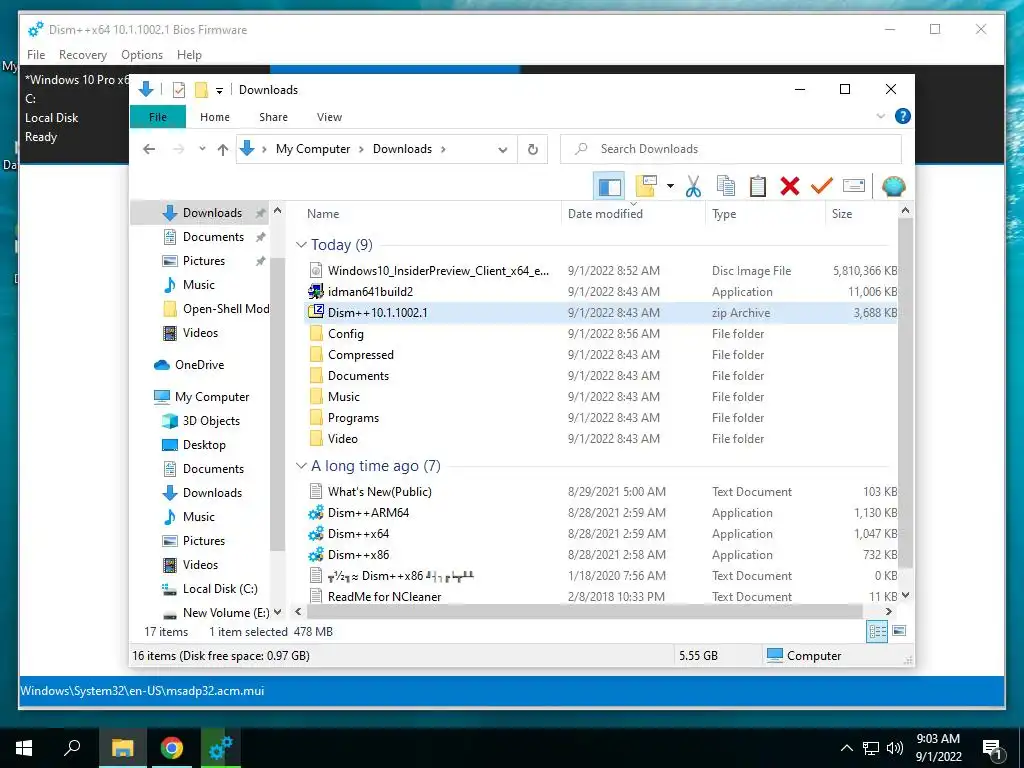Screen dimensions: 1024x768
Task: Select New Volume (E:) in the sidebar
Action: pos(226,613)
